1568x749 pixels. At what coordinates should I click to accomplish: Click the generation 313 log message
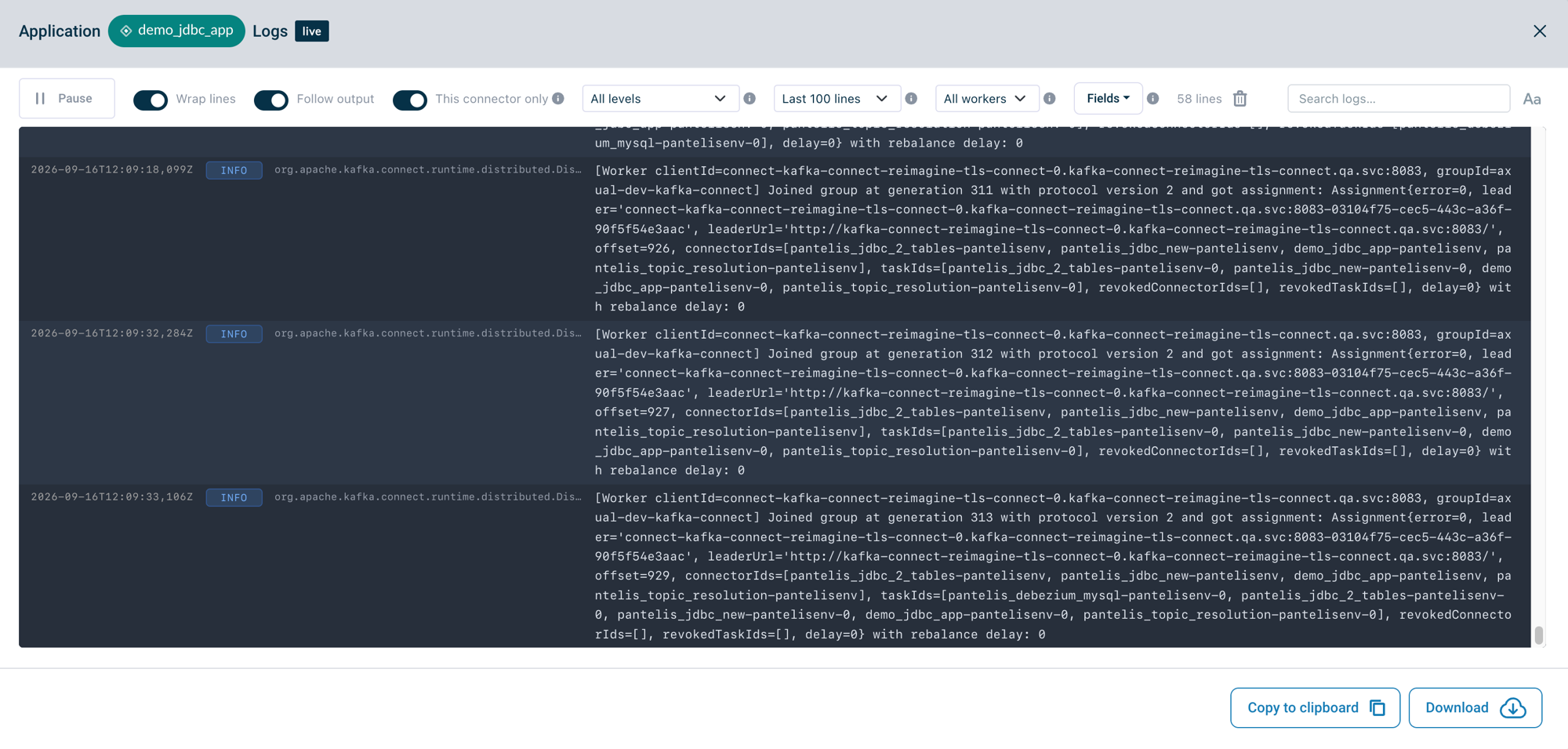click(x=1053, y=566)
